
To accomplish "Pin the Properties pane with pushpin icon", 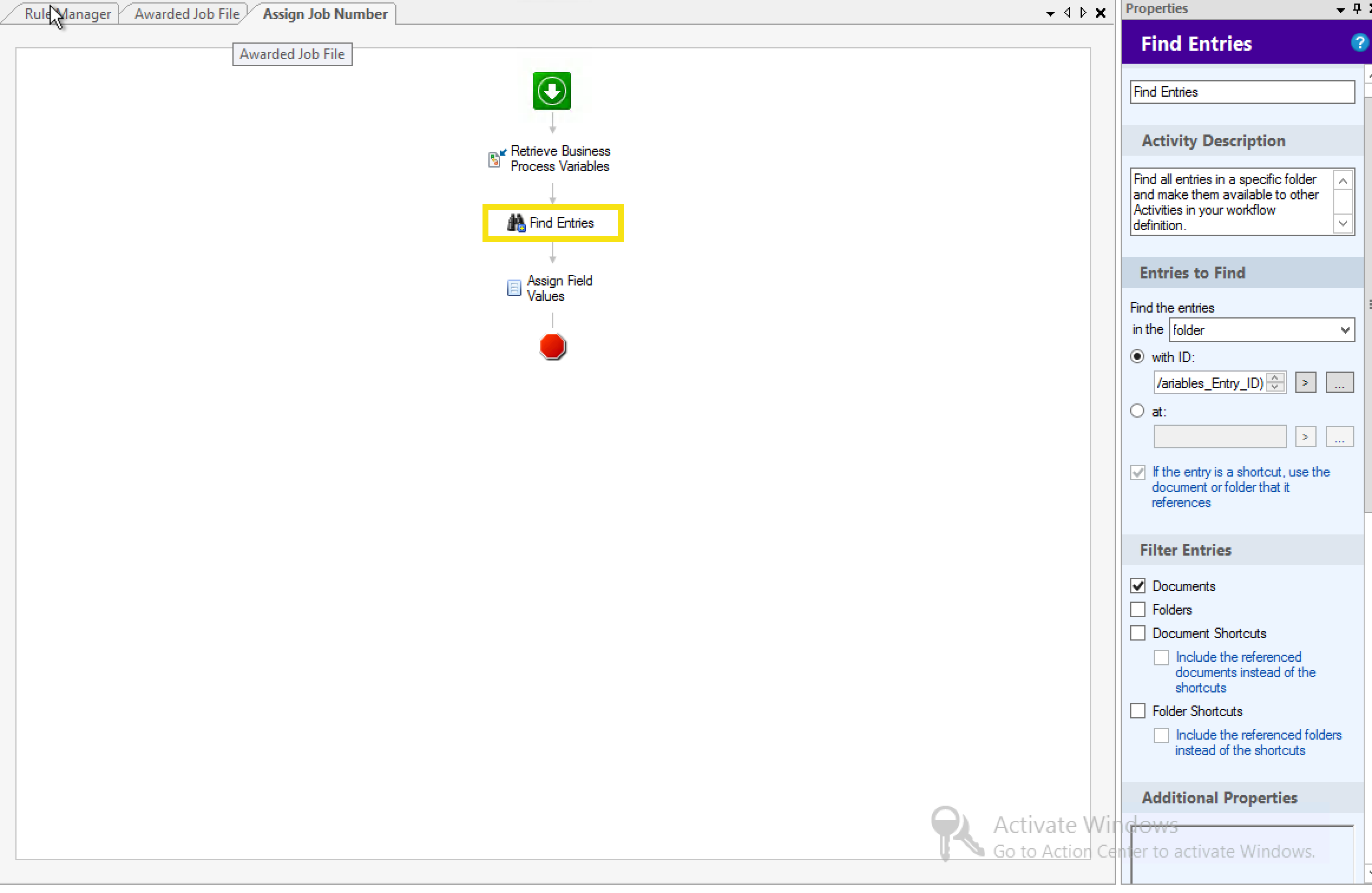I will (1357, 9).
